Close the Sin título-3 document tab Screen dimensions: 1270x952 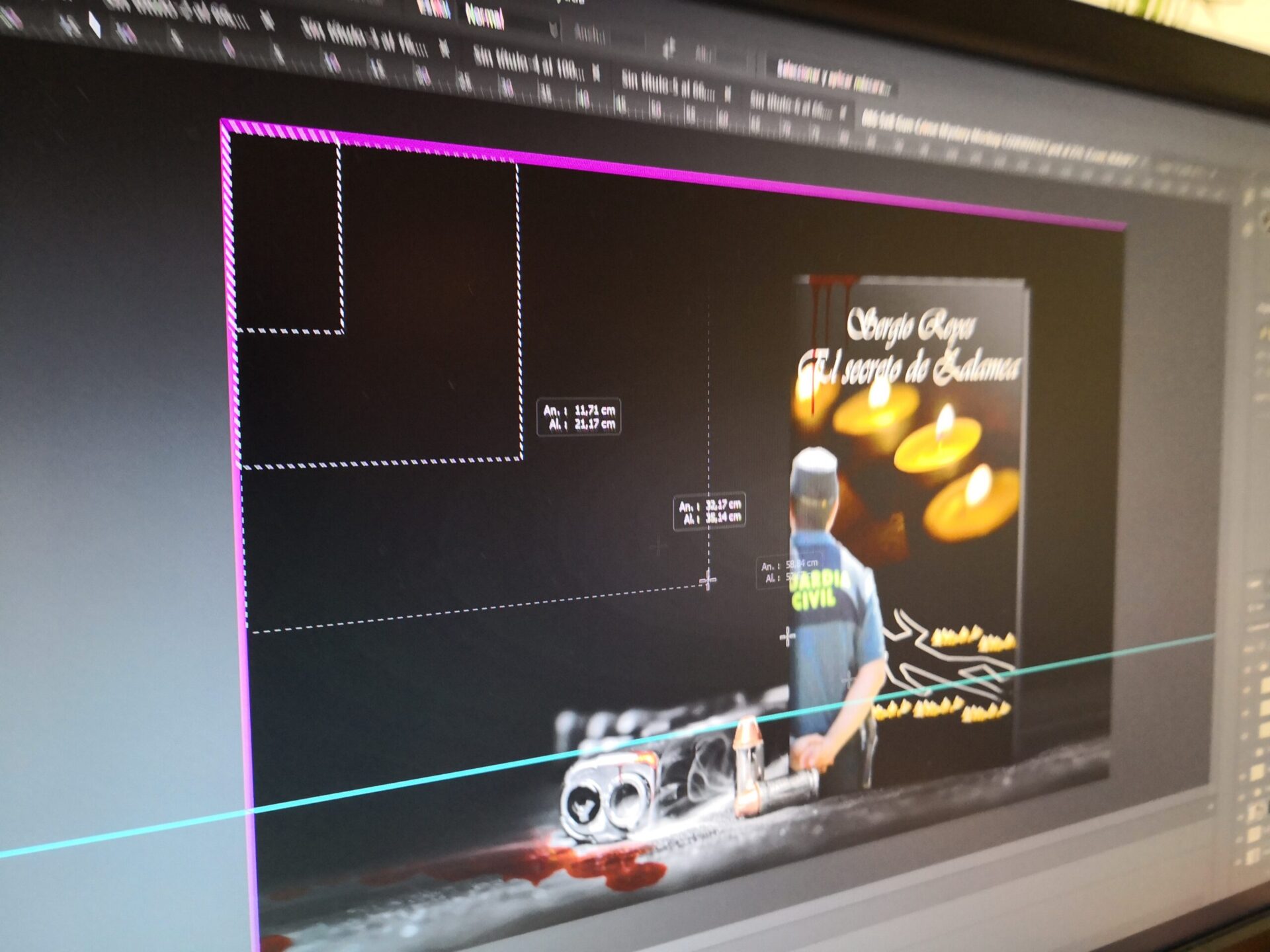point(444,48)
